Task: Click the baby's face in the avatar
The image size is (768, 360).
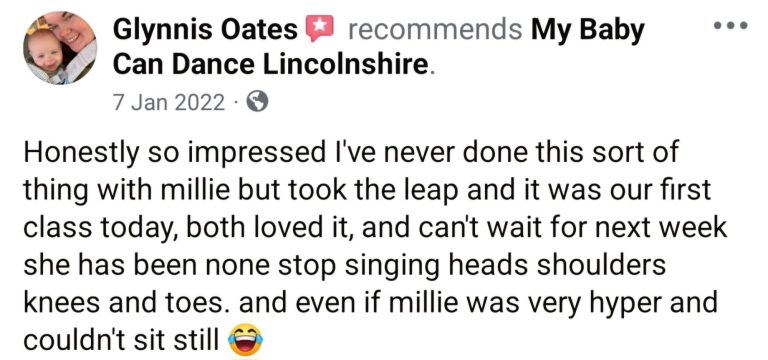Action: (45, 52)
